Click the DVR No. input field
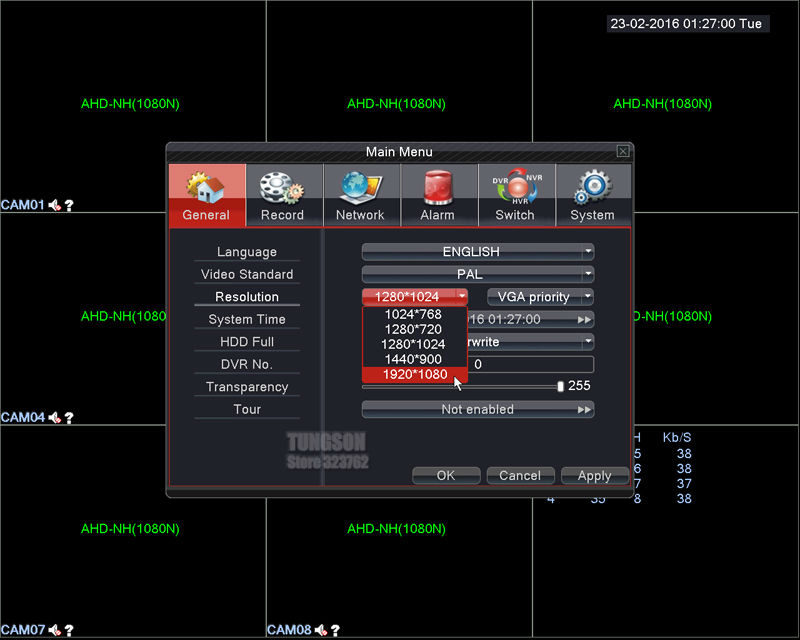This screenshot has width=800, height=640. pos(530,365)
